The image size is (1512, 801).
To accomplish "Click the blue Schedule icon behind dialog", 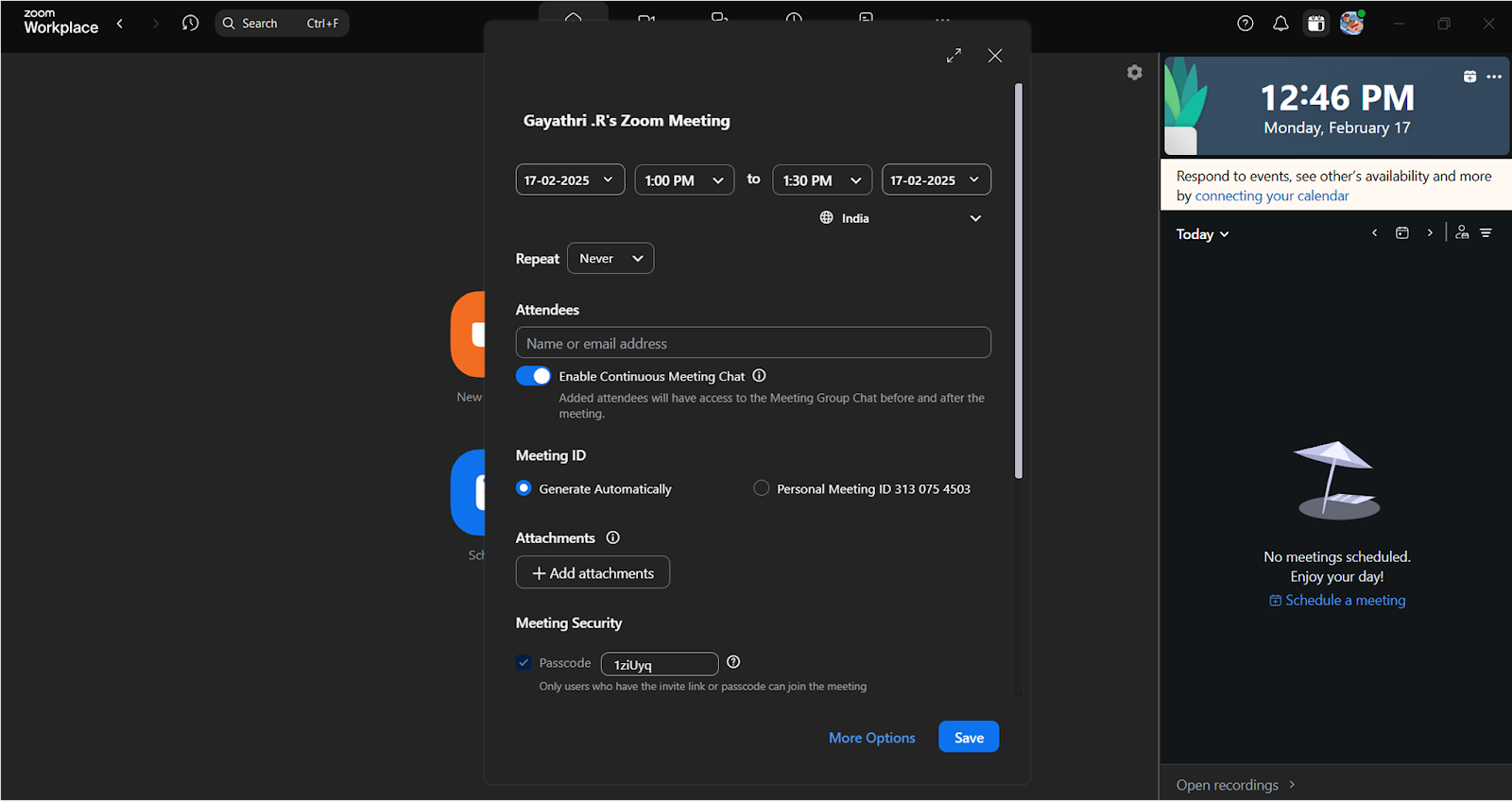I will point(469,492).
